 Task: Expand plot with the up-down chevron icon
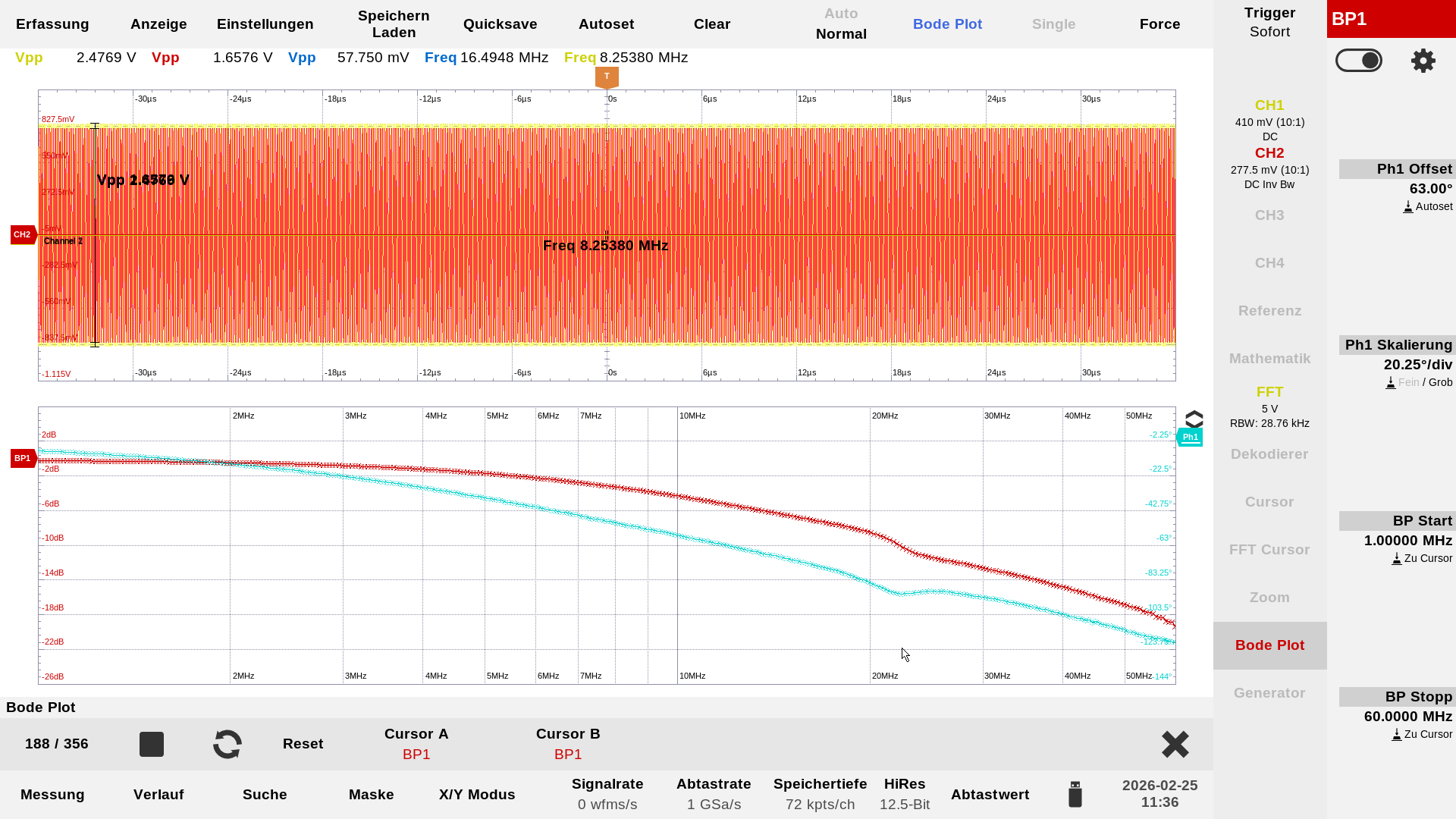[x=1194, y=419]
